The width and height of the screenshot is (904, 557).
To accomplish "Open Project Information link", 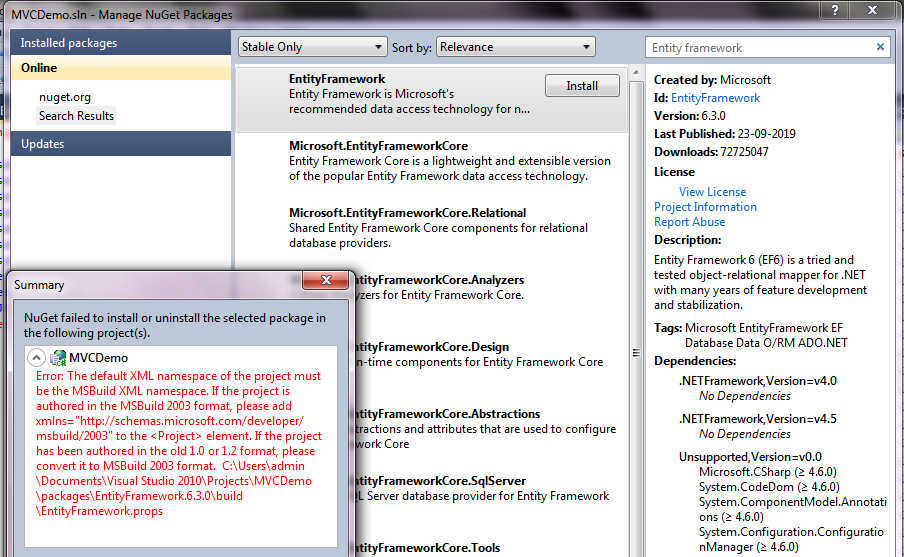I will point(705,207).
